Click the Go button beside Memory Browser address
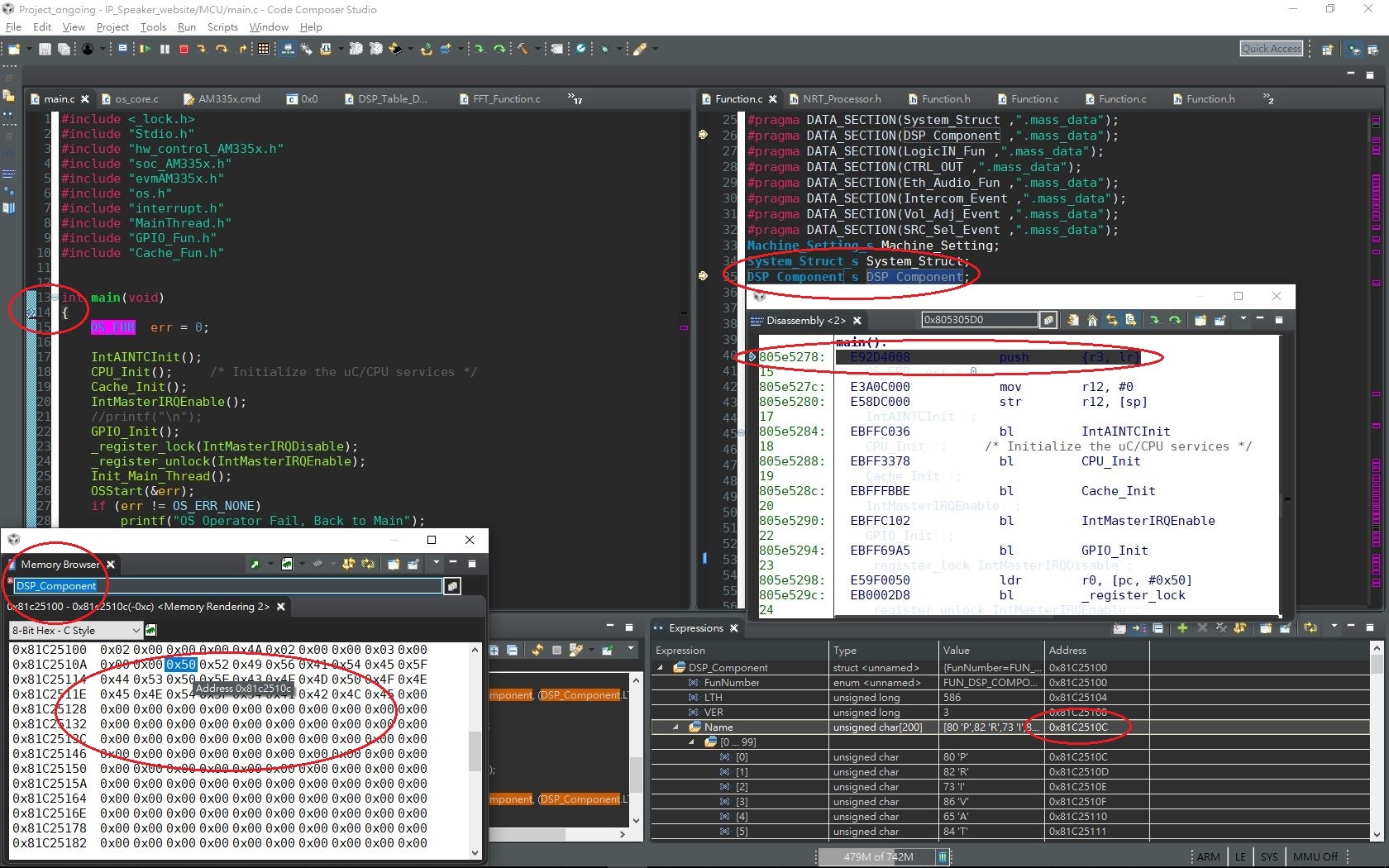The height and width of the screenshot is (868, 1389). 452,586
